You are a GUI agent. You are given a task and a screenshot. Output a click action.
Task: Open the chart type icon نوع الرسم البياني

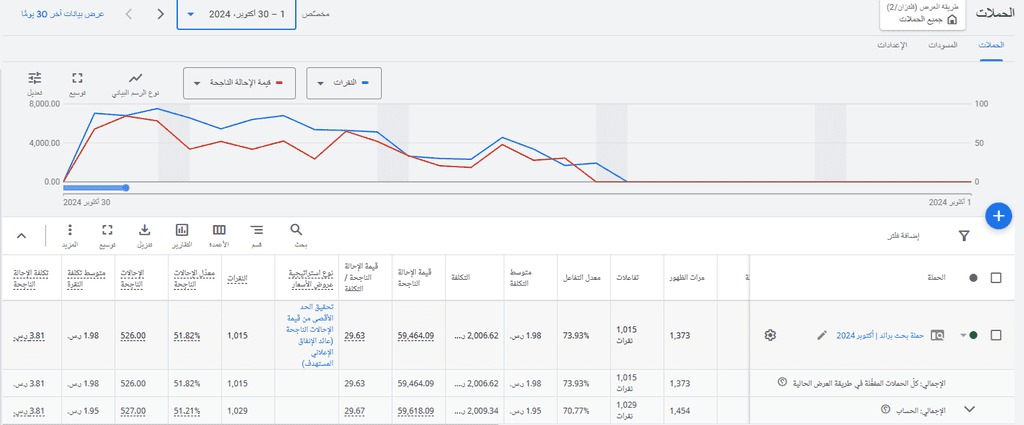(x=135, y=78)
